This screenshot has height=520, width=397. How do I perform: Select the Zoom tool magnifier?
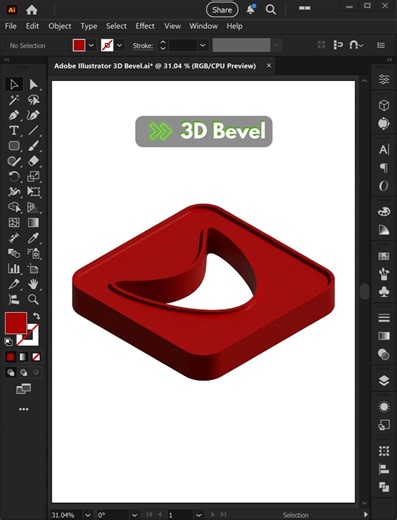click(x=33, y=299)
